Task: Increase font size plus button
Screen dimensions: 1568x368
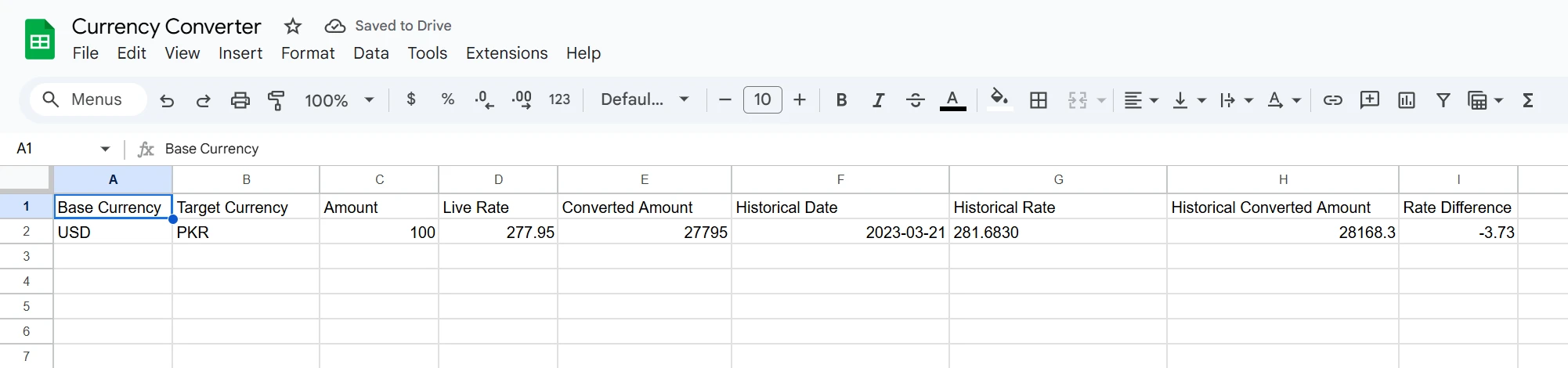Action: pyautogui.click(x=800, y=100)
